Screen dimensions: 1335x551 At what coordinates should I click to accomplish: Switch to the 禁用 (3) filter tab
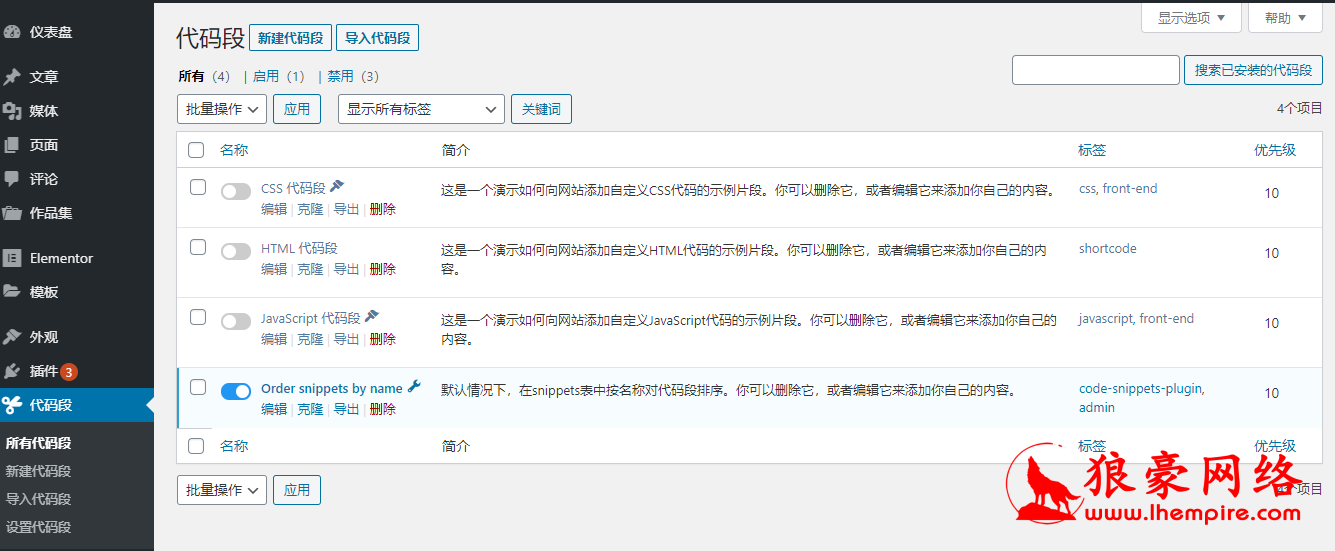353,76
